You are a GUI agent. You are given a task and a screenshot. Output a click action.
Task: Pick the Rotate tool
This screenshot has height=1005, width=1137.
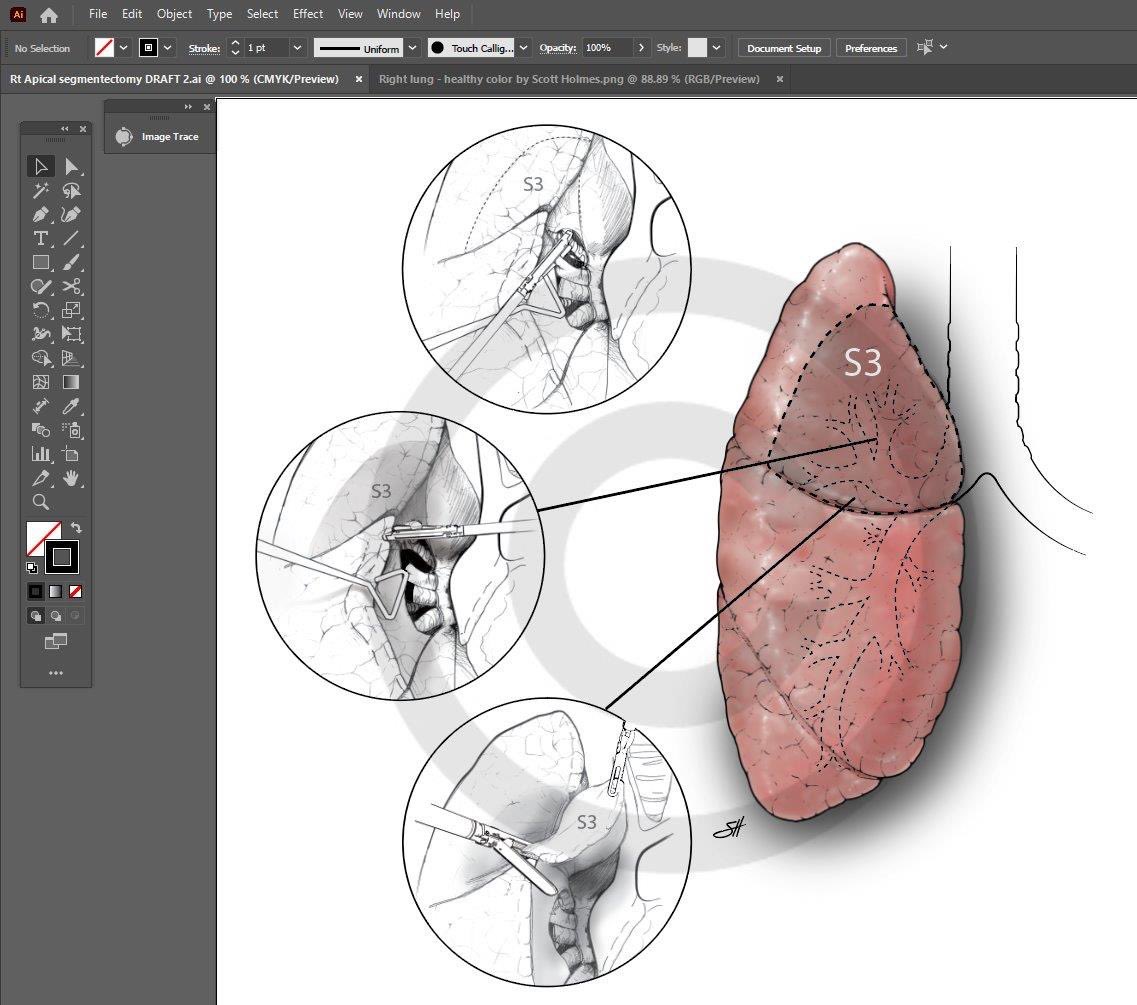(41, 311)
